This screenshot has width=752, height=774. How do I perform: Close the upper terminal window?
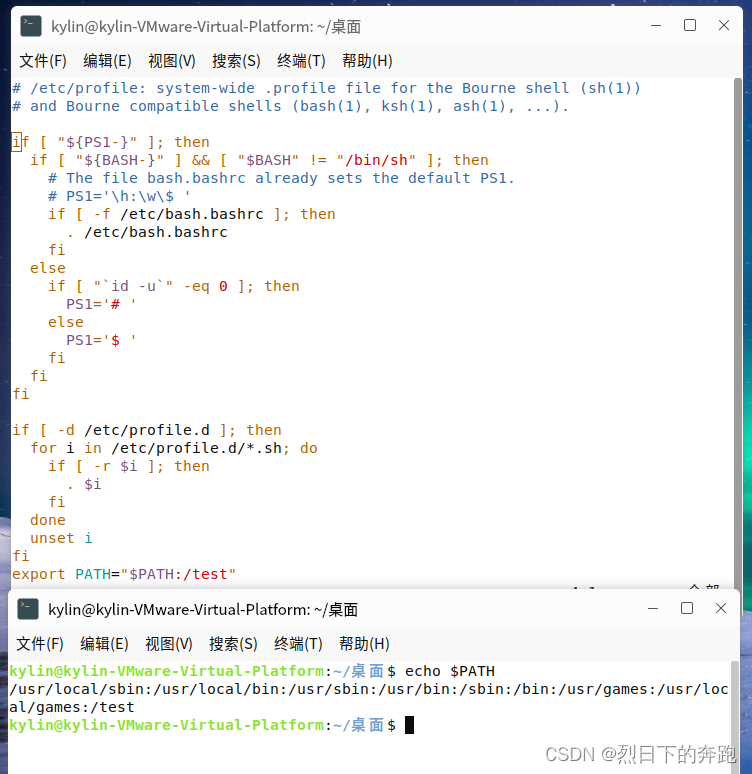point(724,25)
